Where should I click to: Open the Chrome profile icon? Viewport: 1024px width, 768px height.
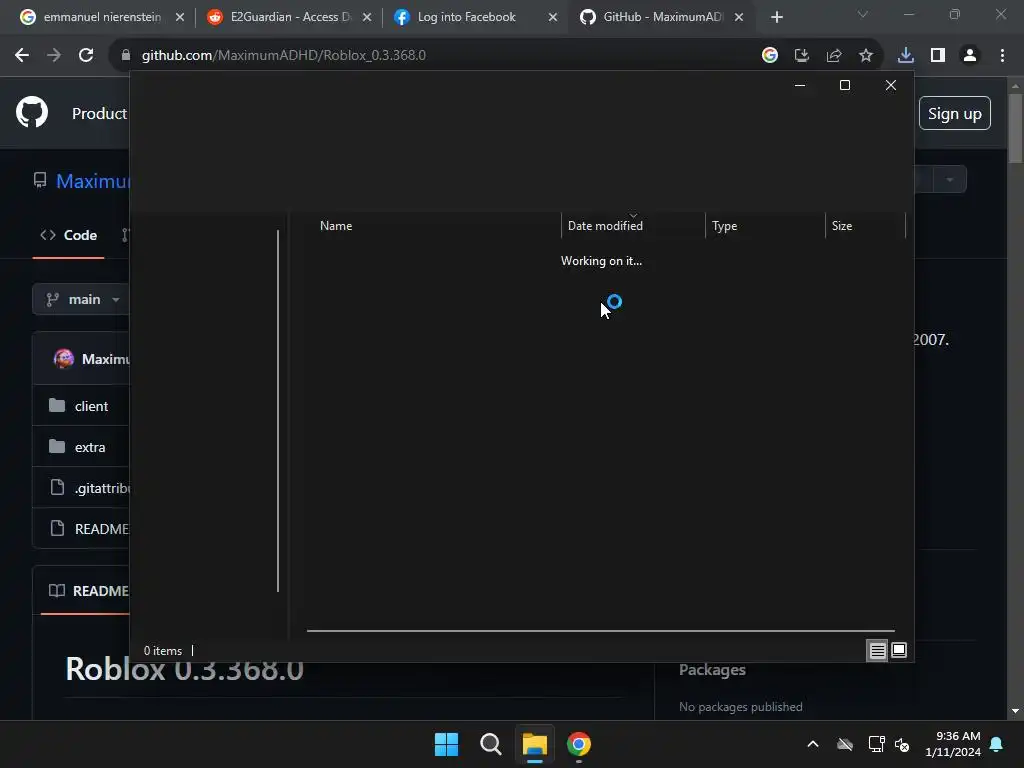point(970,56)
